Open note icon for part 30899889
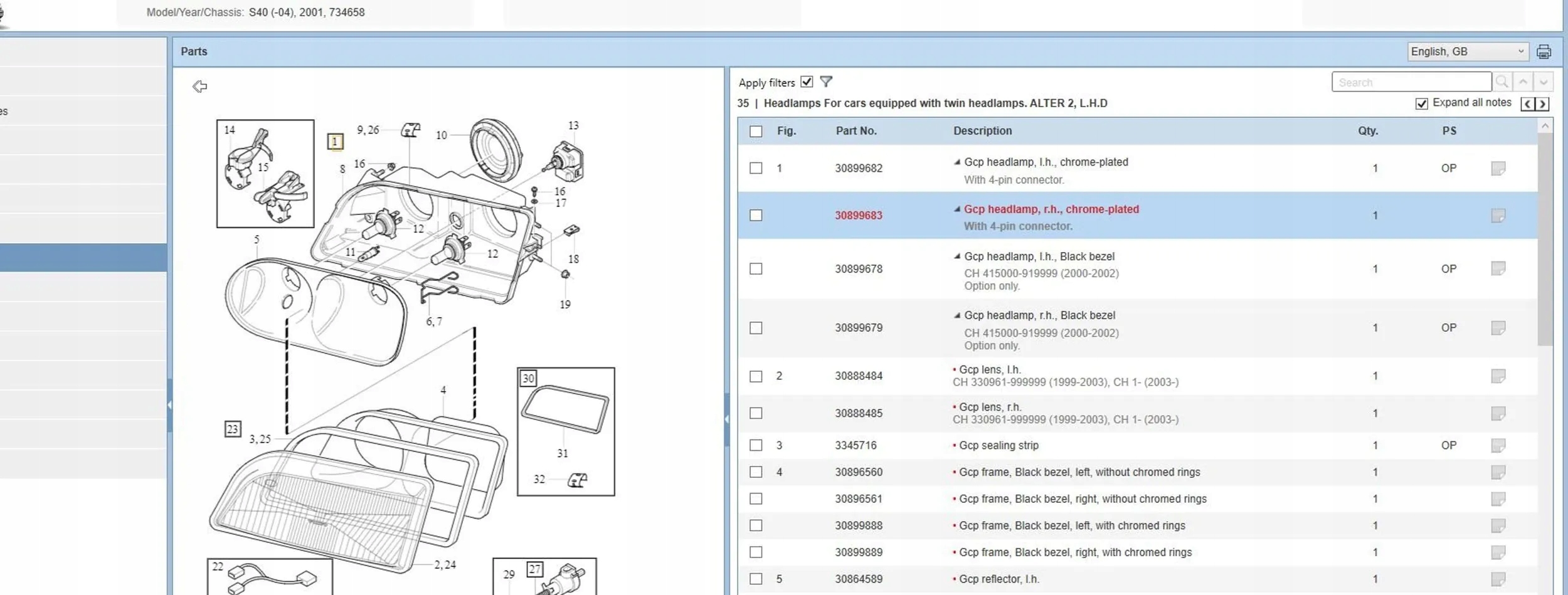Image resolution: width=1568 pixels, height=595 pixels. (x=1498, y=552)
